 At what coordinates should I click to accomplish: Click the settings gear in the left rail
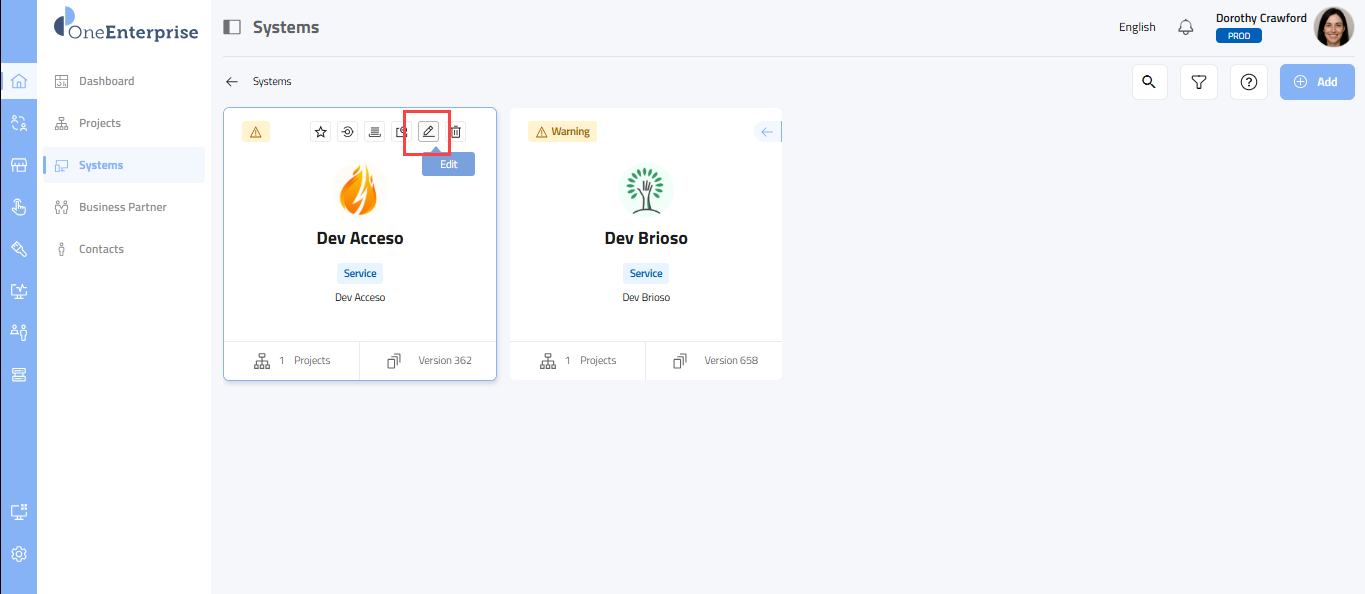19,554
